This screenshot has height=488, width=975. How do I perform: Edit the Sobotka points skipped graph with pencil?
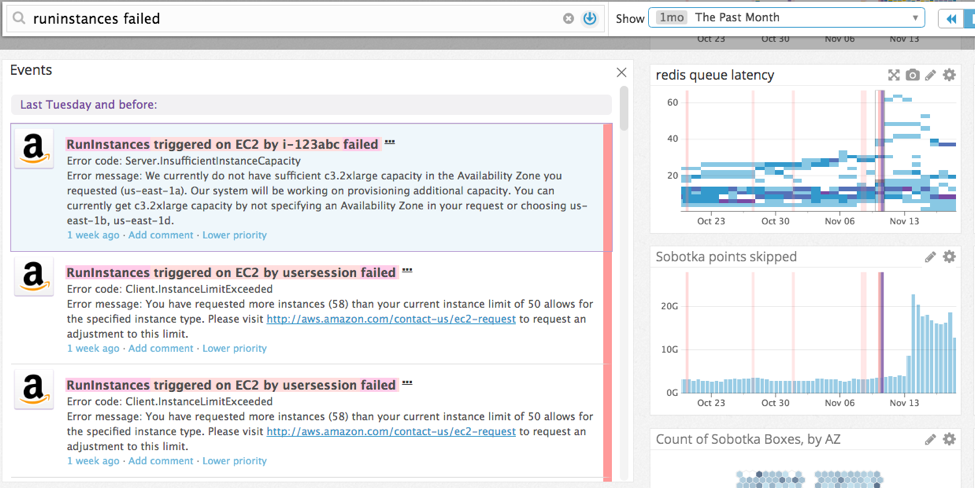[x=930, y=257]
